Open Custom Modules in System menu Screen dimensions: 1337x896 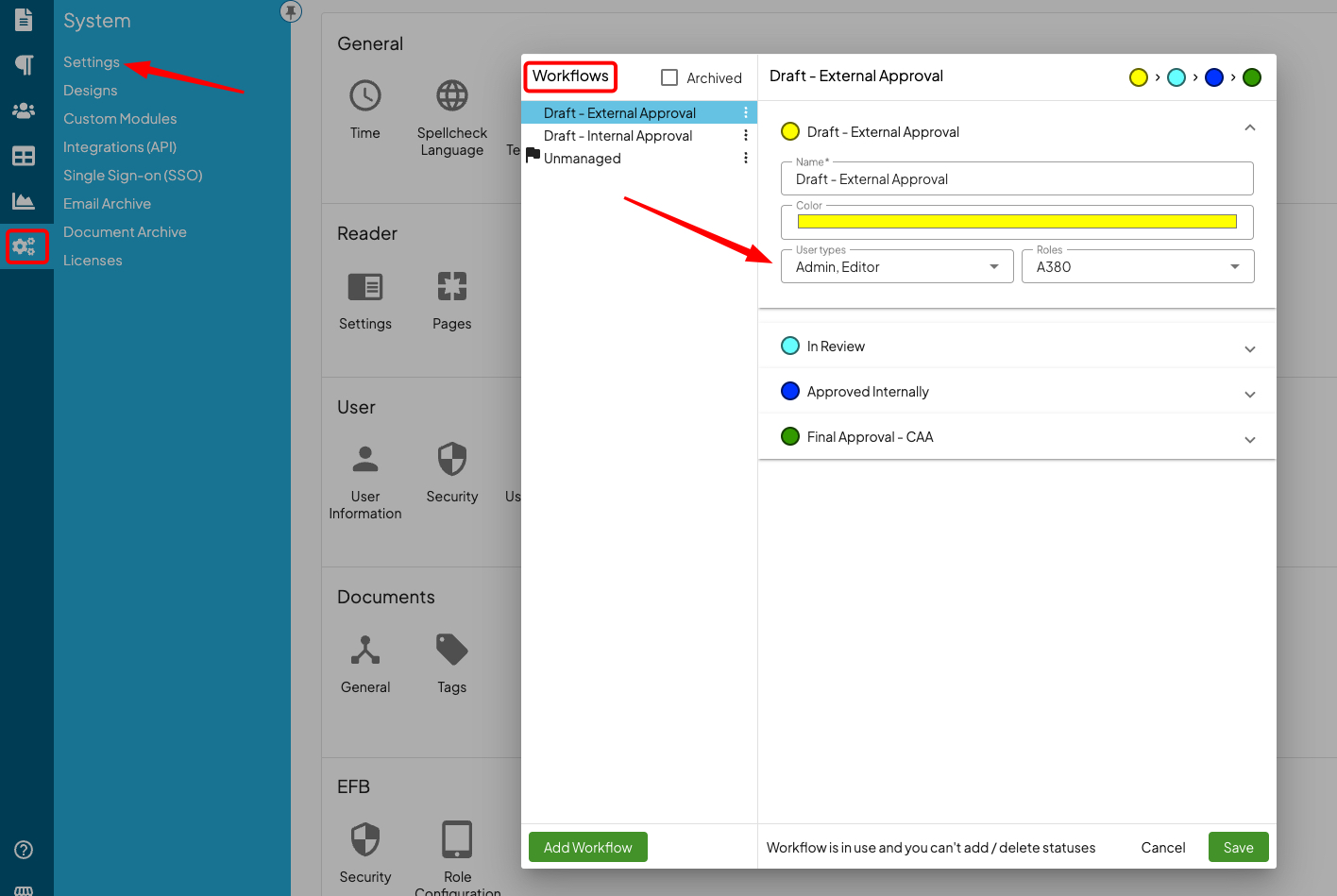coord(120,119)
